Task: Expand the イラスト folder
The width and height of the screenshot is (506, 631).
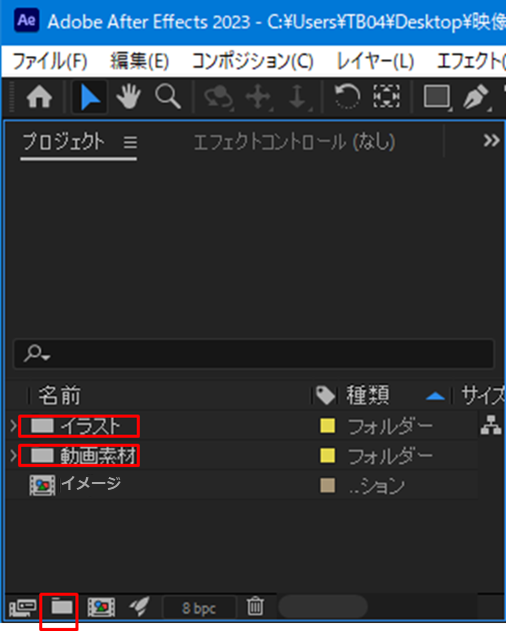Action: coord(13,426)
